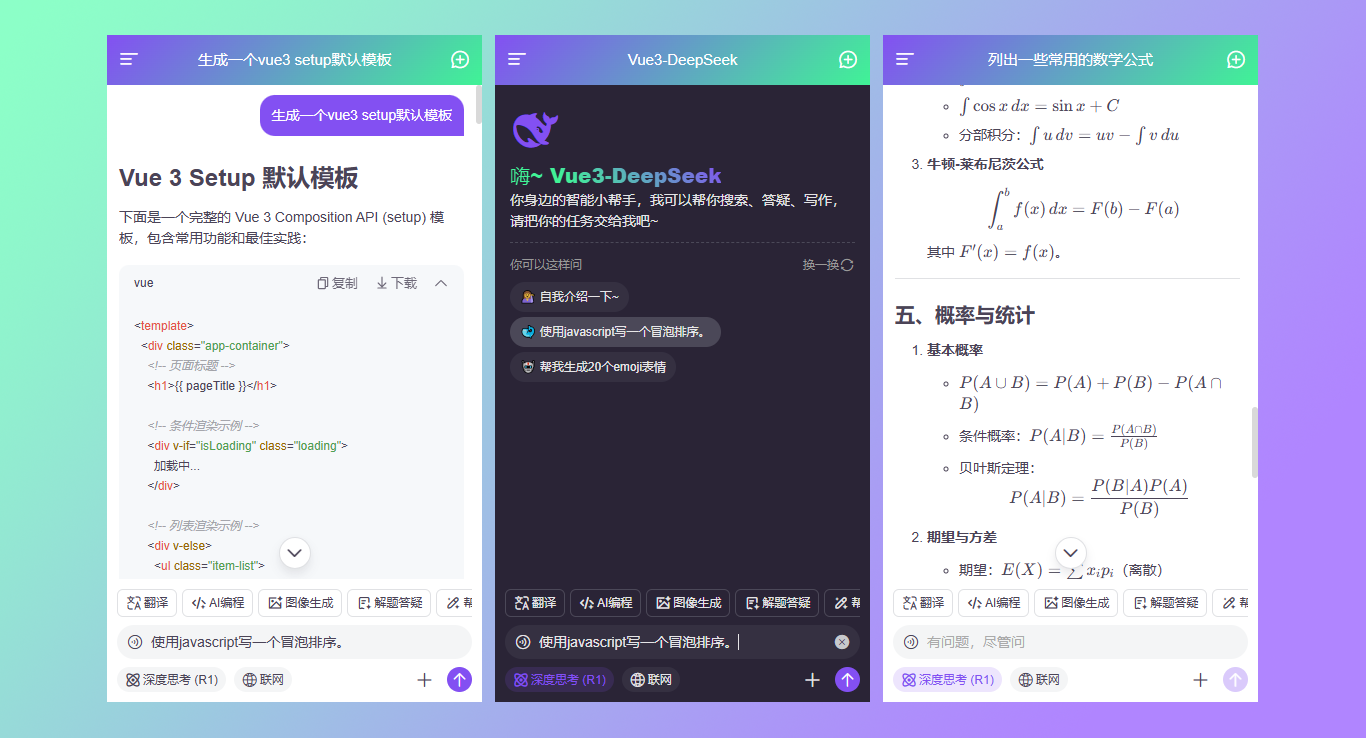This screenshot has height=738, width=1366.
Task: Collapse the vue code block with chevron
Action: point(441,283)
